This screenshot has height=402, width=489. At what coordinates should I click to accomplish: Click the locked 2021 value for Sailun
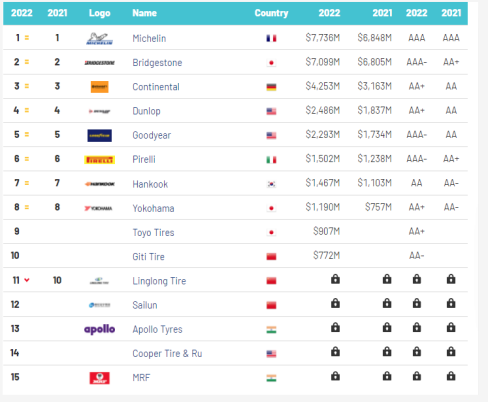pyautogui.click(x=387, y=303)
